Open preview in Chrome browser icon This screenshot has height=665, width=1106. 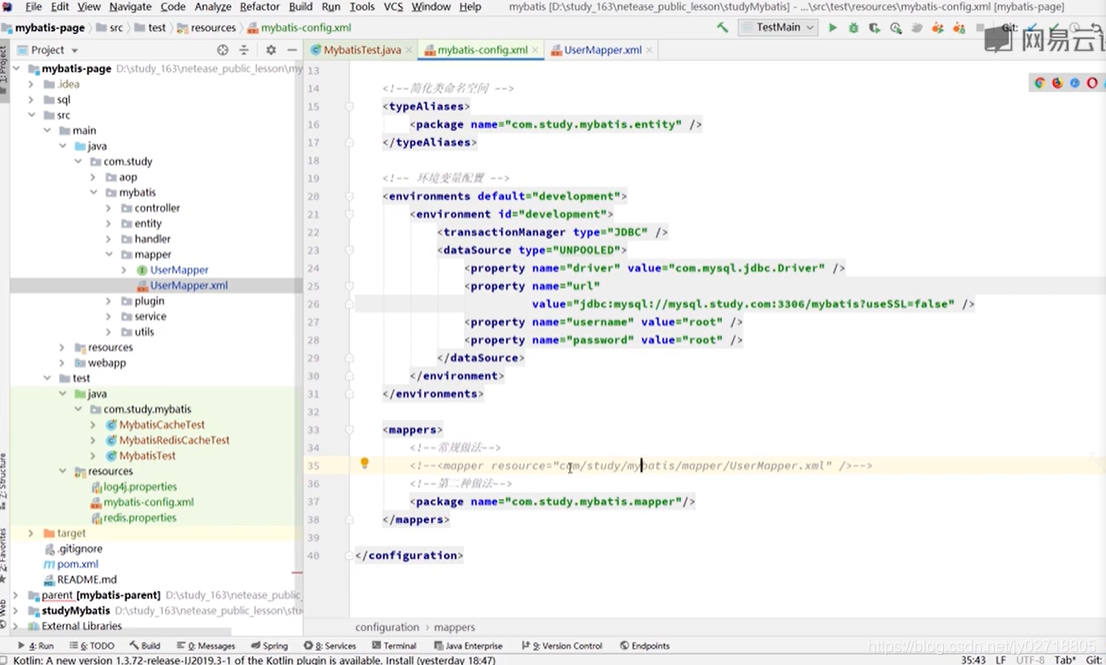coord(1040,83)
